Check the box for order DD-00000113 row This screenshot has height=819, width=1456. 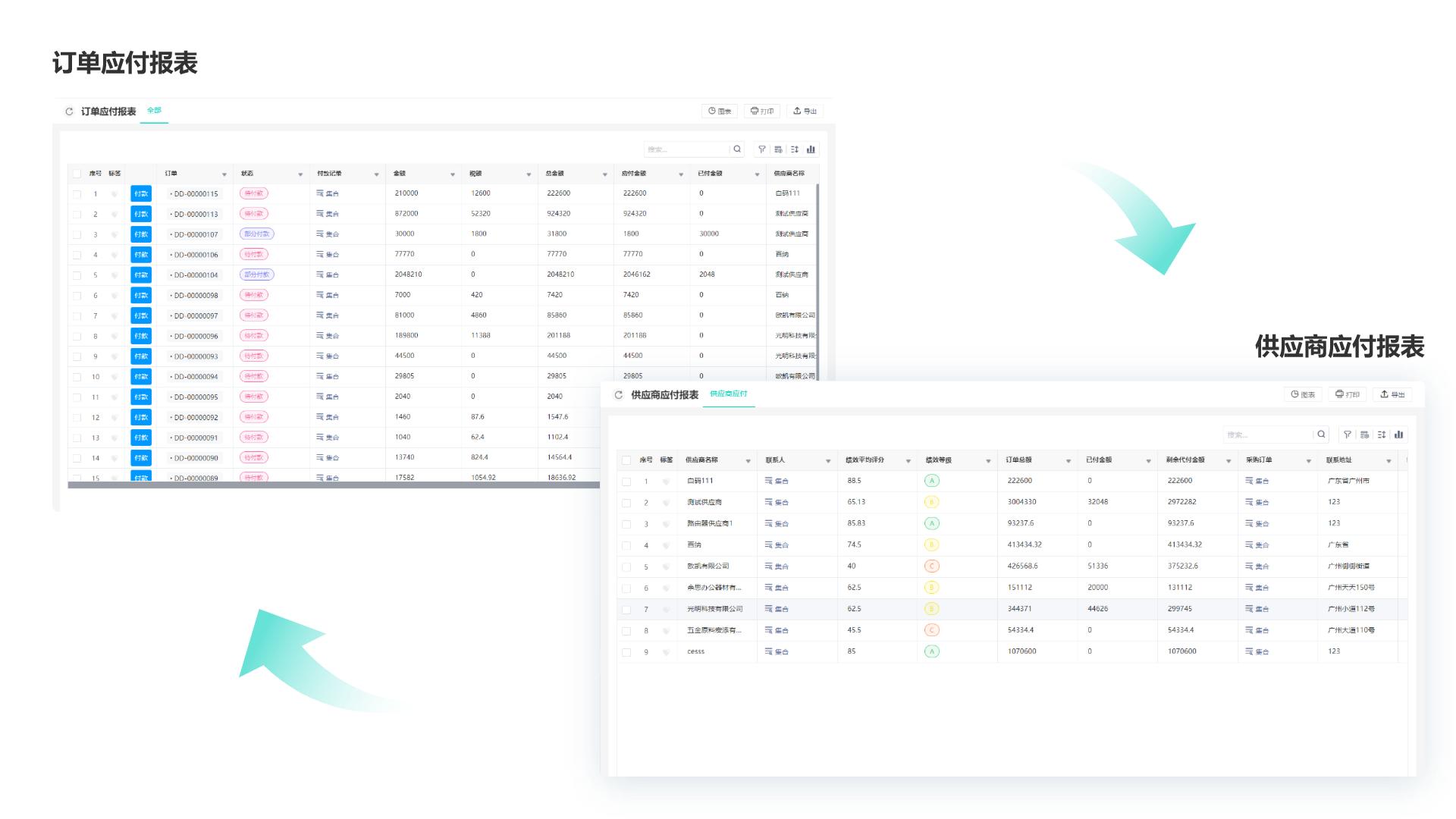77,215
